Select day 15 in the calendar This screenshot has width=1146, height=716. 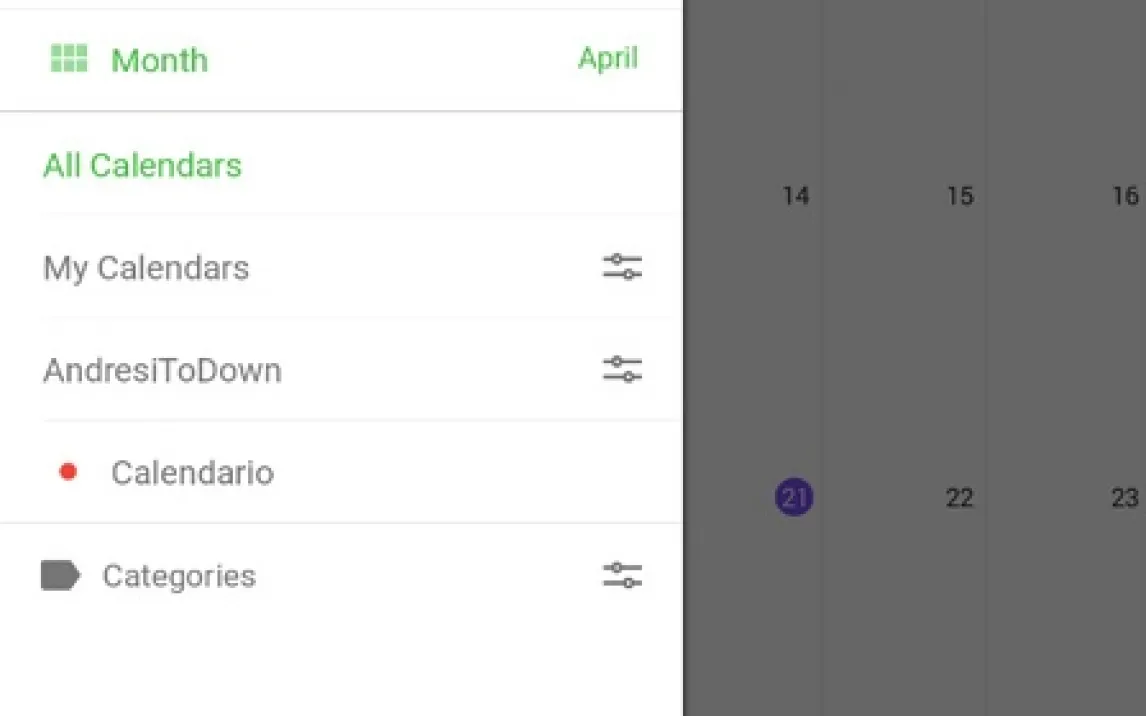point(959,196)
